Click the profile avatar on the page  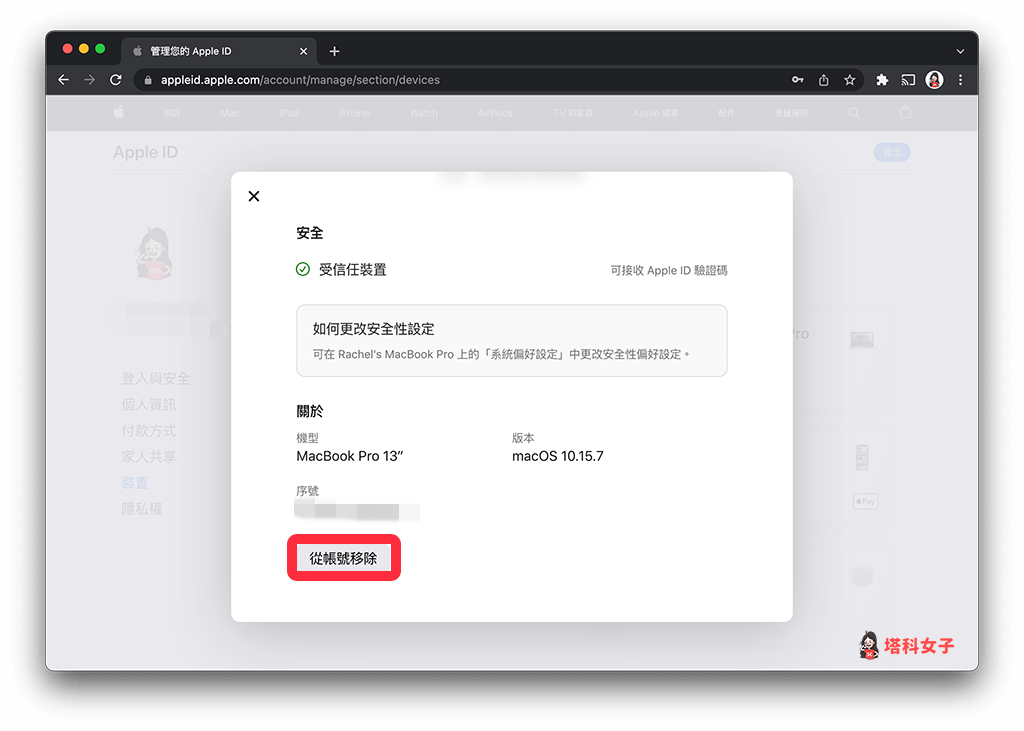click(154, 253)
